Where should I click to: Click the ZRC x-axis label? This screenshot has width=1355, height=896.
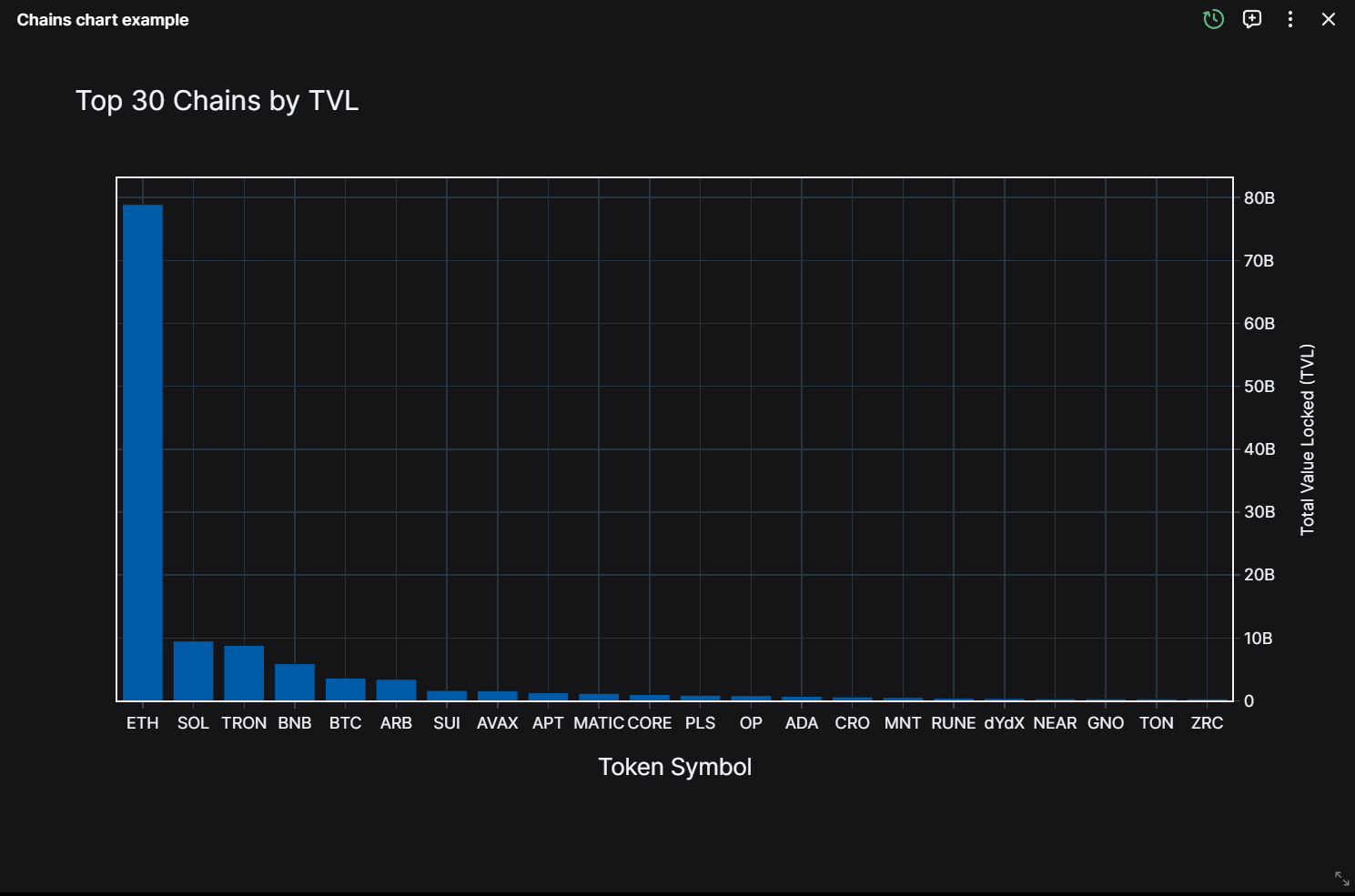point(1208,723)
